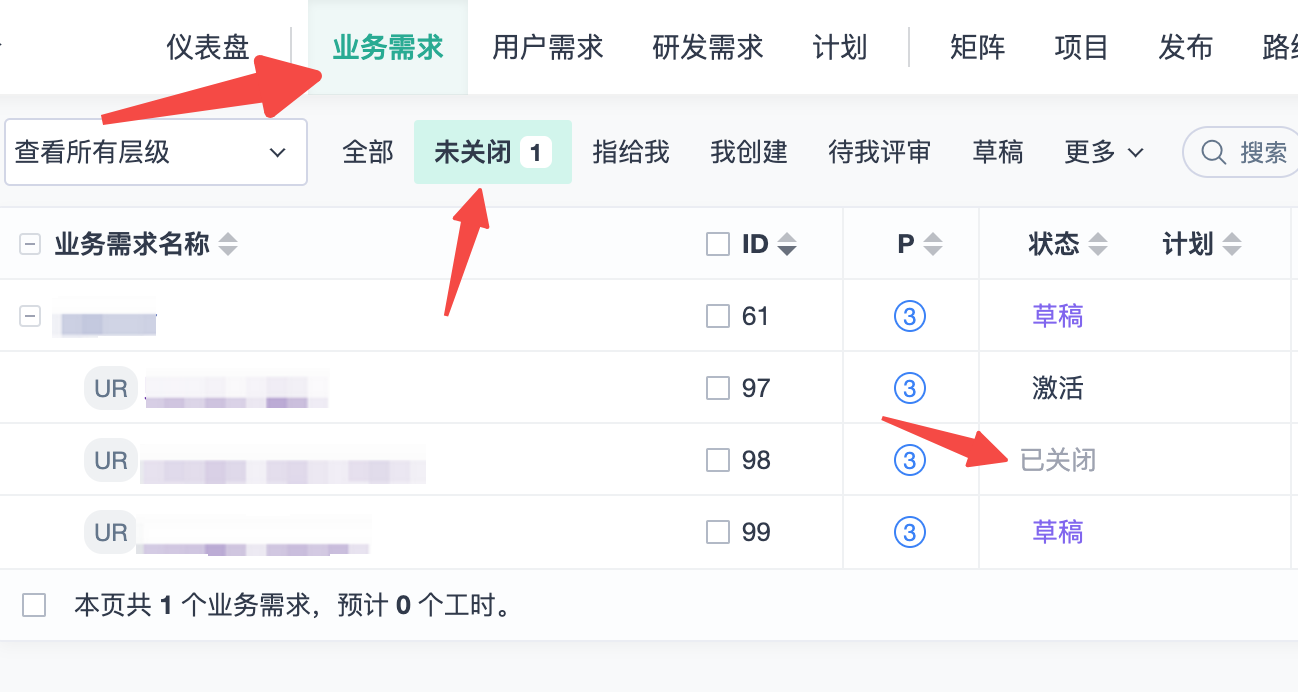The height and width of the screenshot is (692, 1298).
Task: Open the 研发需求 navigation tab
Action: 708,47
